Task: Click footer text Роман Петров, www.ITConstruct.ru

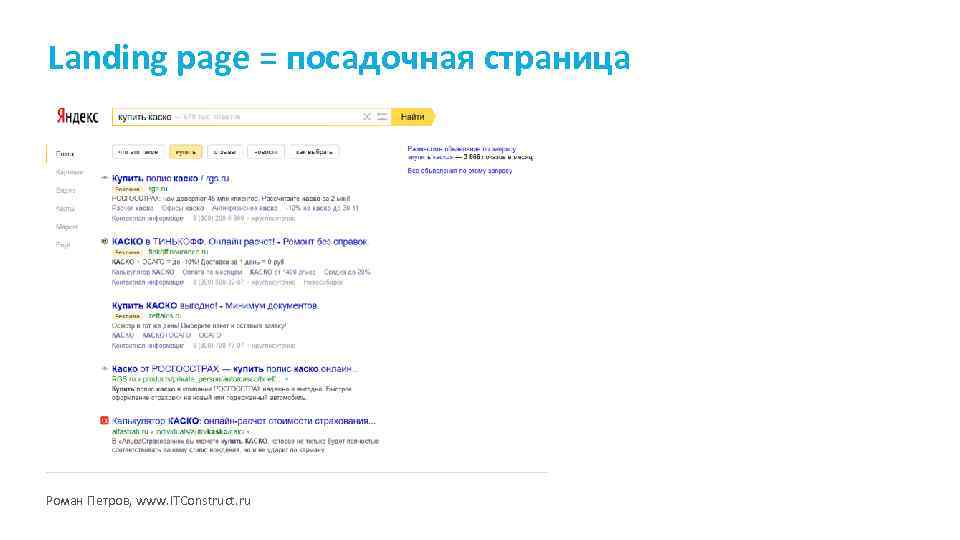Action: click(148, 501)
